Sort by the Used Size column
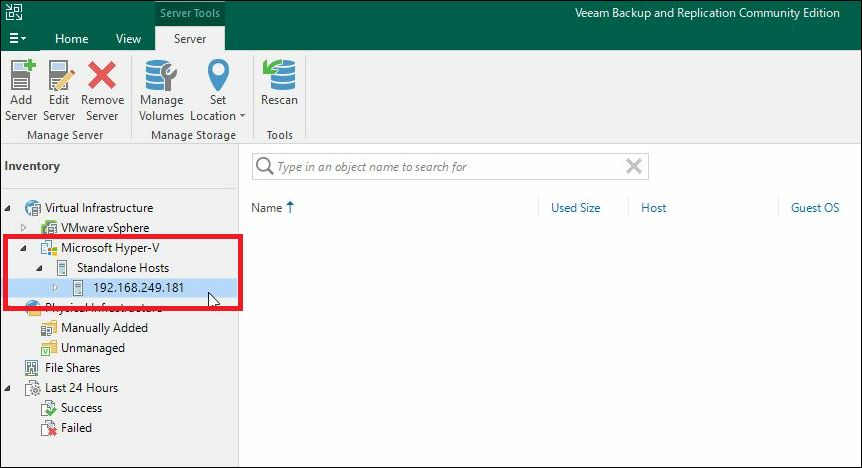Image resolution: width=862 pixels, height=468 pixels. click(575, 208)
